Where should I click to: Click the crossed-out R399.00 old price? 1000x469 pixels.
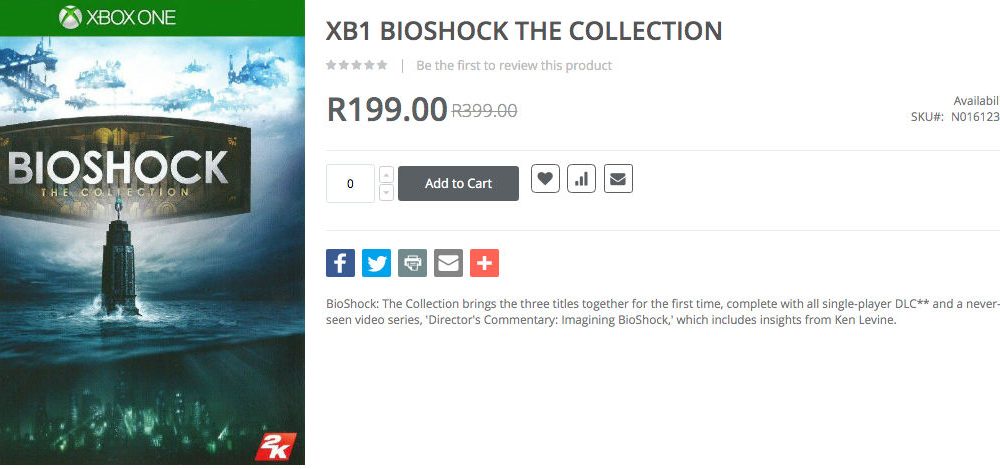[x=484, y=111]
